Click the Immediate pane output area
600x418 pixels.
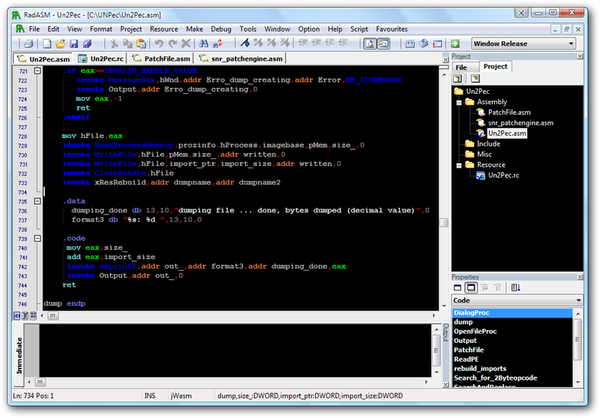click(x=235, y=351)
